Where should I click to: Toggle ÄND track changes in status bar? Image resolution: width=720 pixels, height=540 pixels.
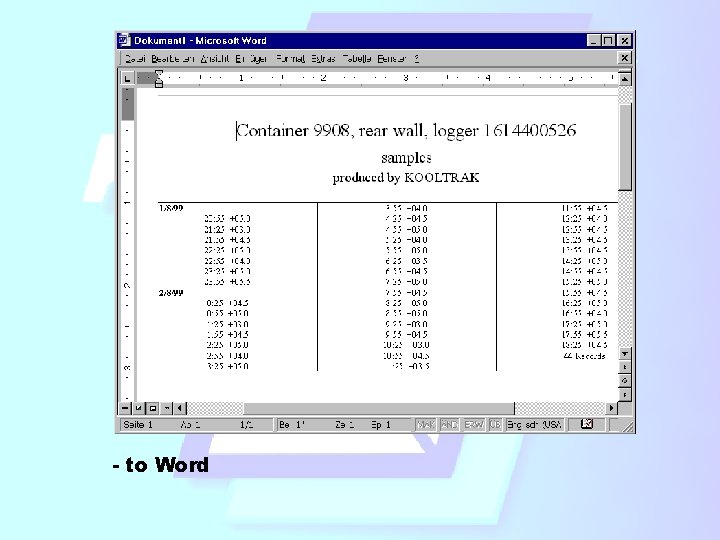[450, 425]
